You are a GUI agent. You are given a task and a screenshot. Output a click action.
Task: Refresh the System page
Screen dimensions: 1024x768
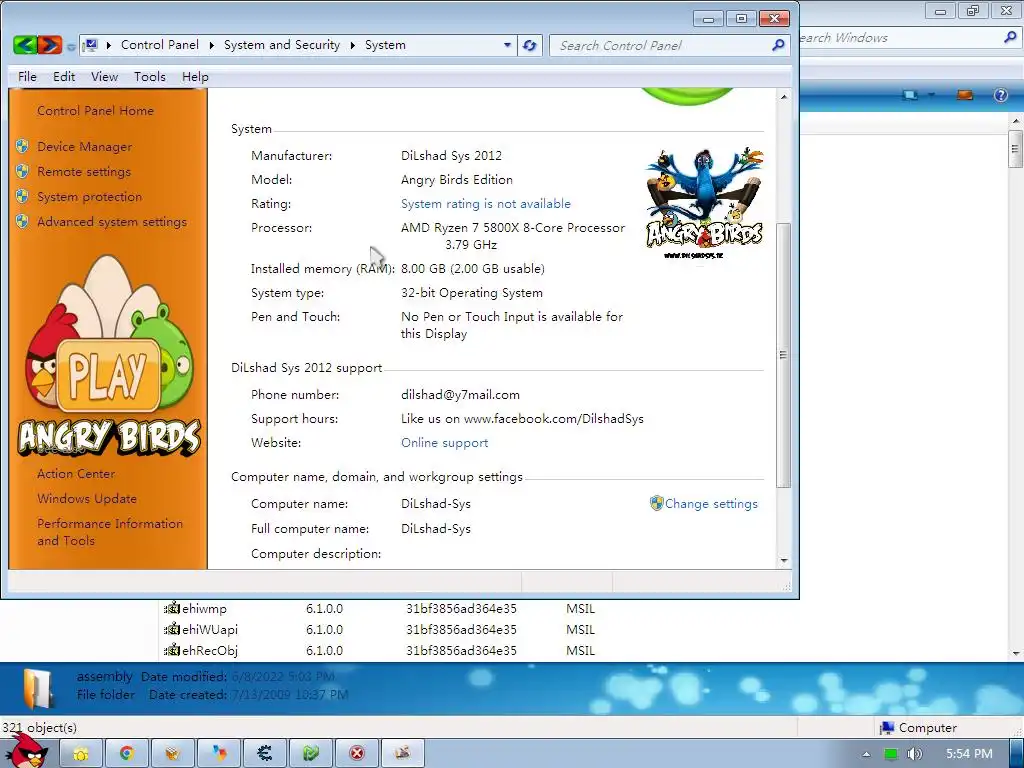tap(530, 46)
